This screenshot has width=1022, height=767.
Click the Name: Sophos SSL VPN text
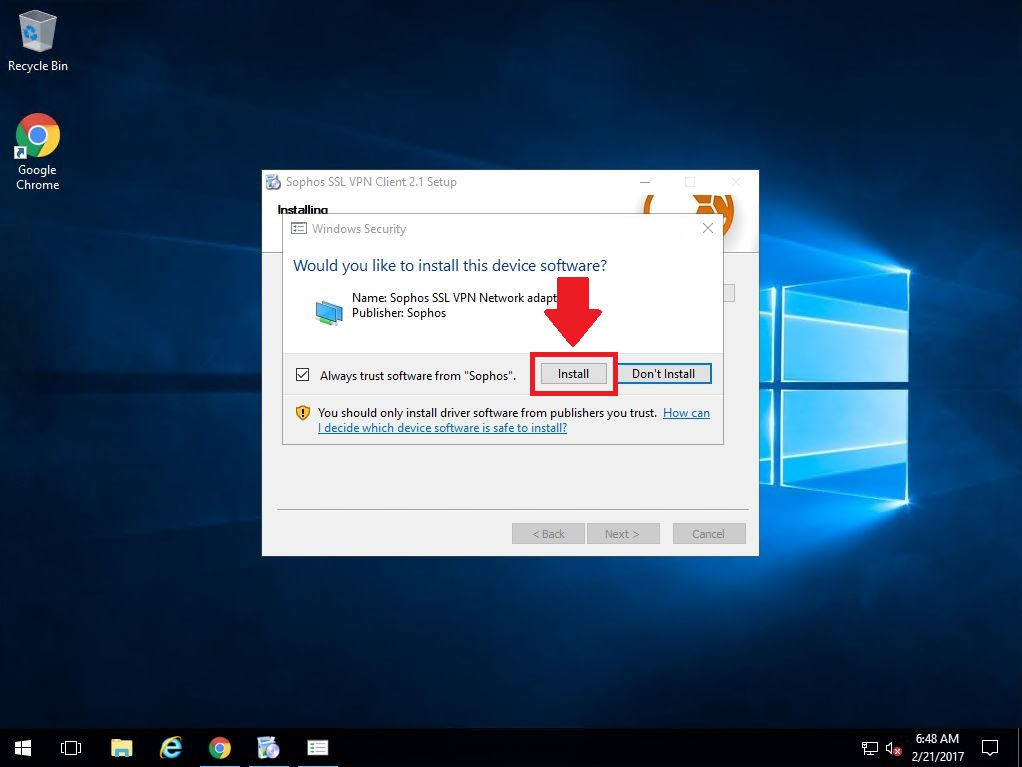pos(454,298)
